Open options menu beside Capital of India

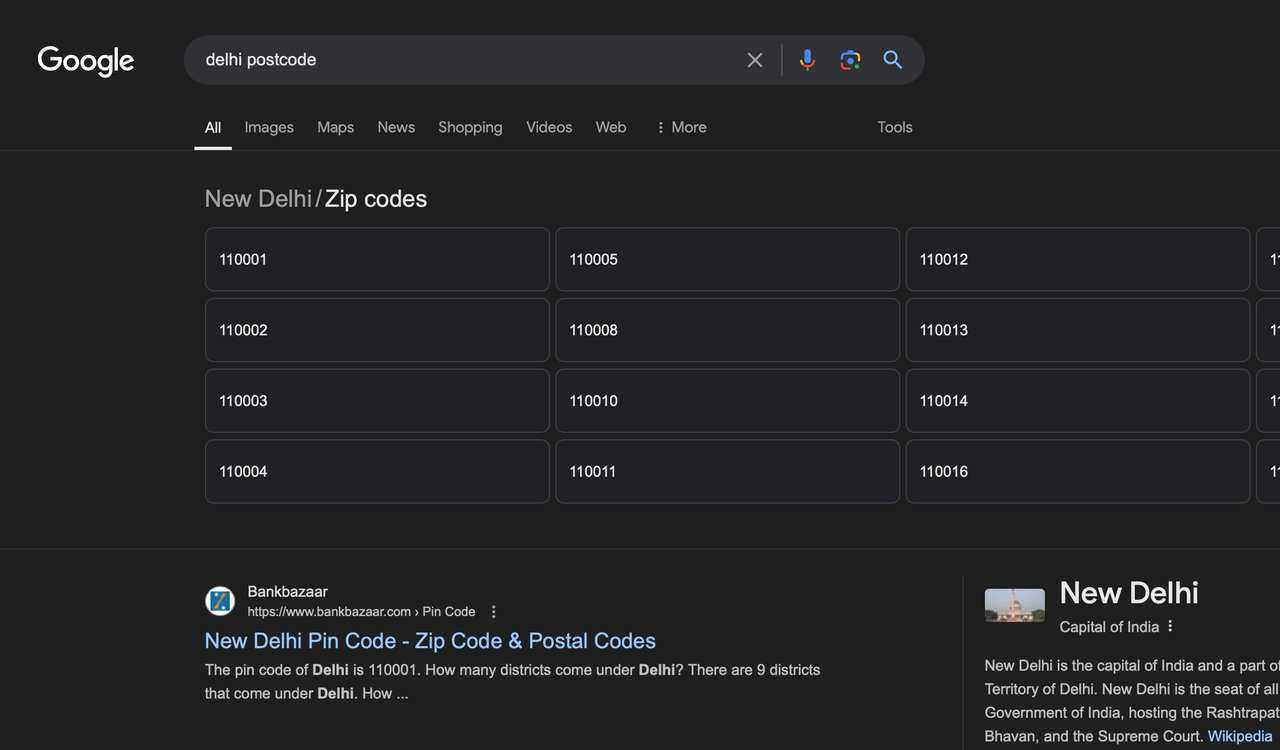coord(1170,627)
